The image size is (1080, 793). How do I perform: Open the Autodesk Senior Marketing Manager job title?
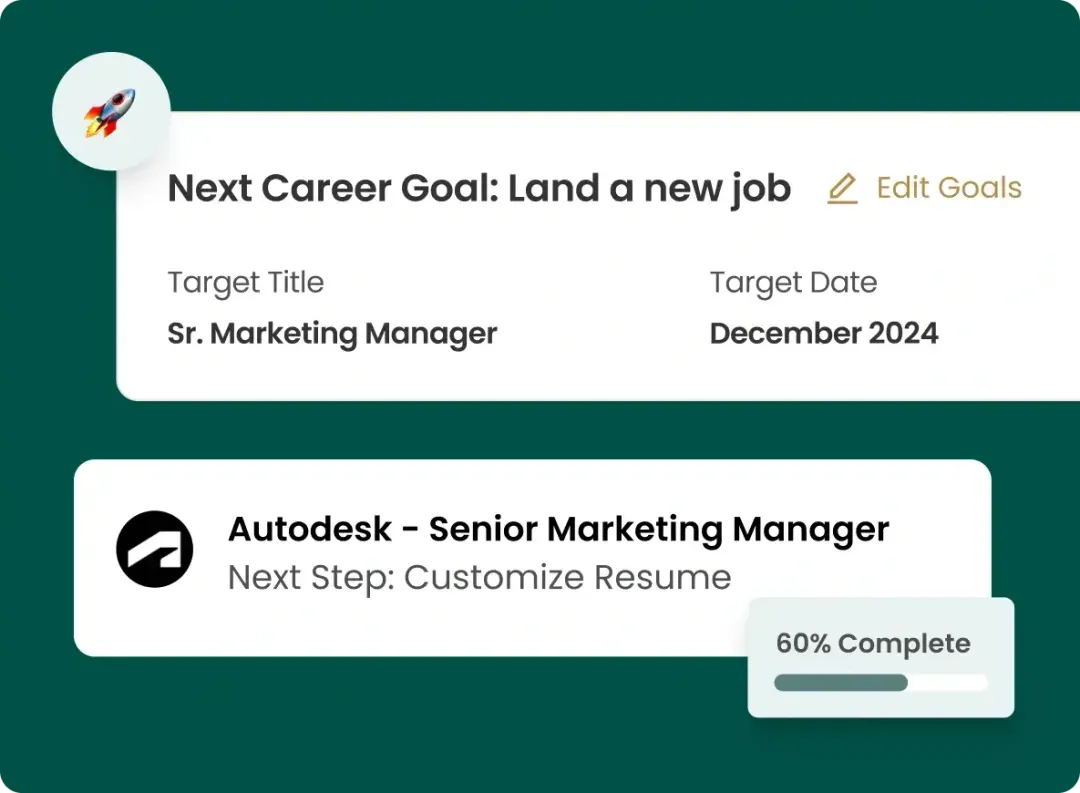[558, 529]
